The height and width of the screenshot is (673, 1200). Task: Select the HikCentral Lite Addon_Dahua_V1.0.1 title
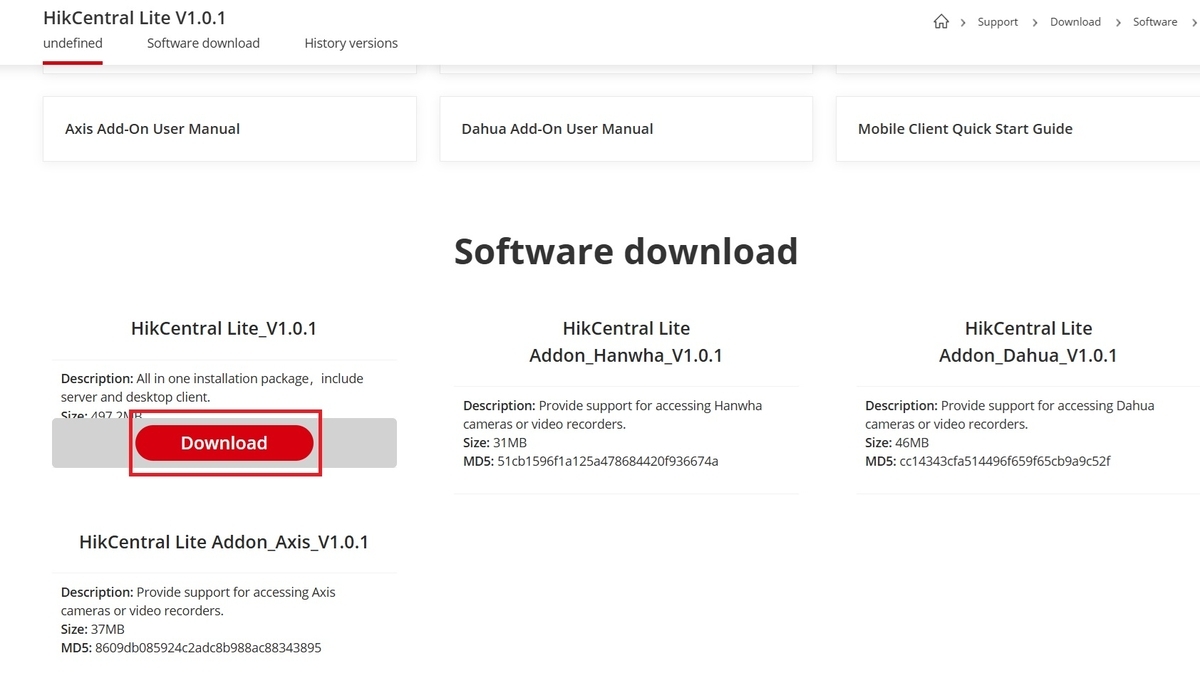pos(1028,341)
